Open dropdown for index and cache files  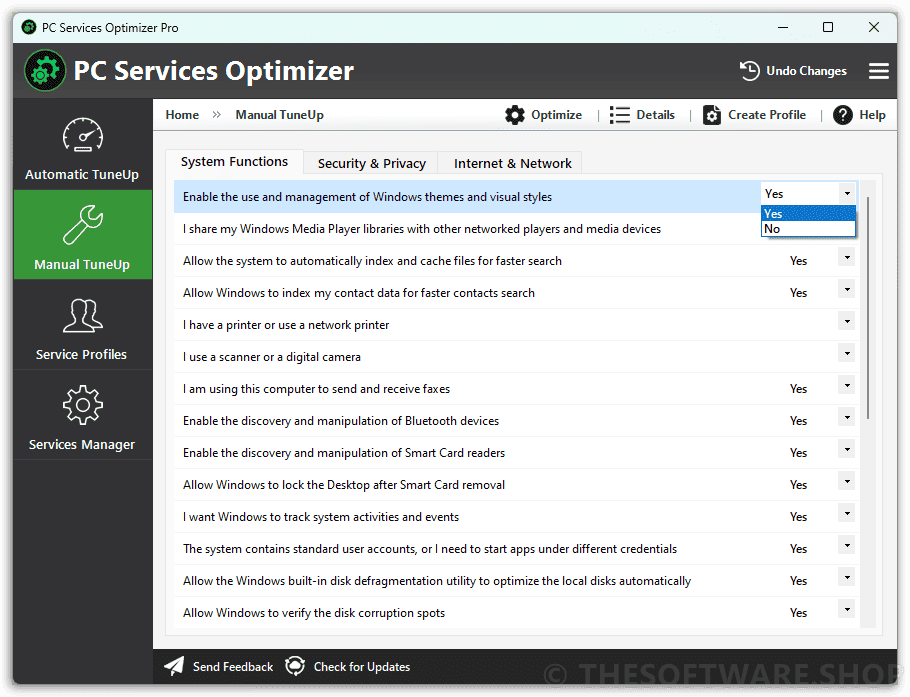click(847, 257)
